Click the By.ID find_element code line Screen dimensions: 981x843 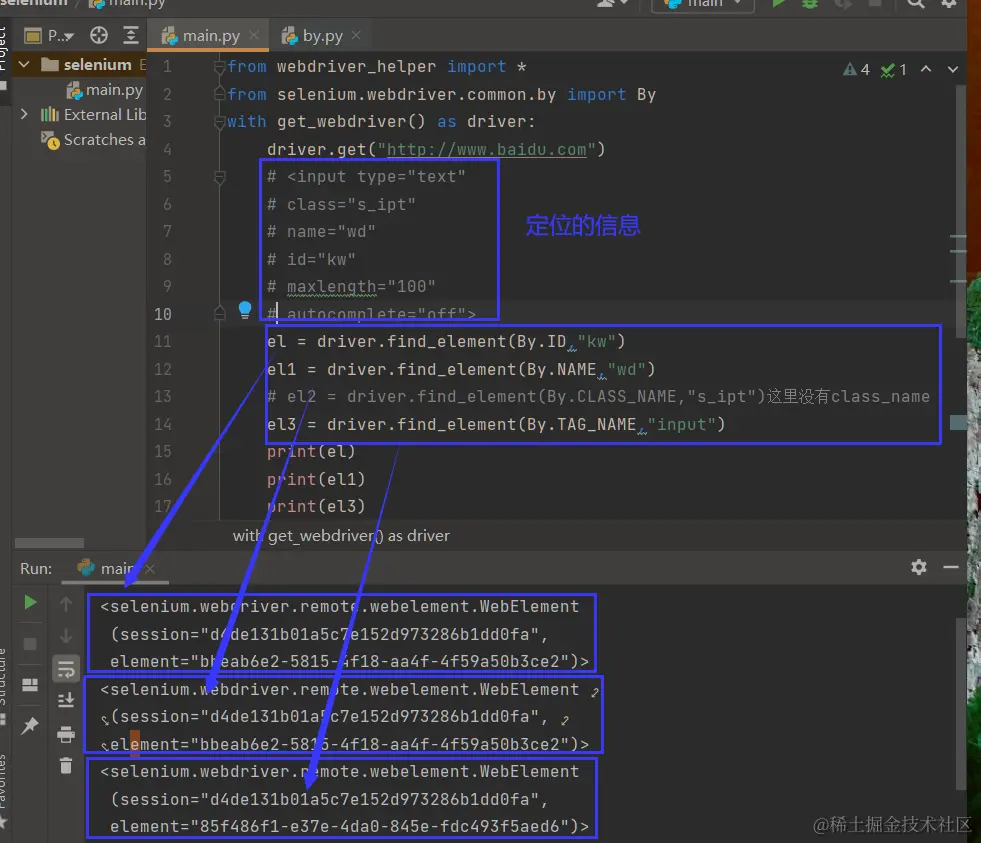446,342
